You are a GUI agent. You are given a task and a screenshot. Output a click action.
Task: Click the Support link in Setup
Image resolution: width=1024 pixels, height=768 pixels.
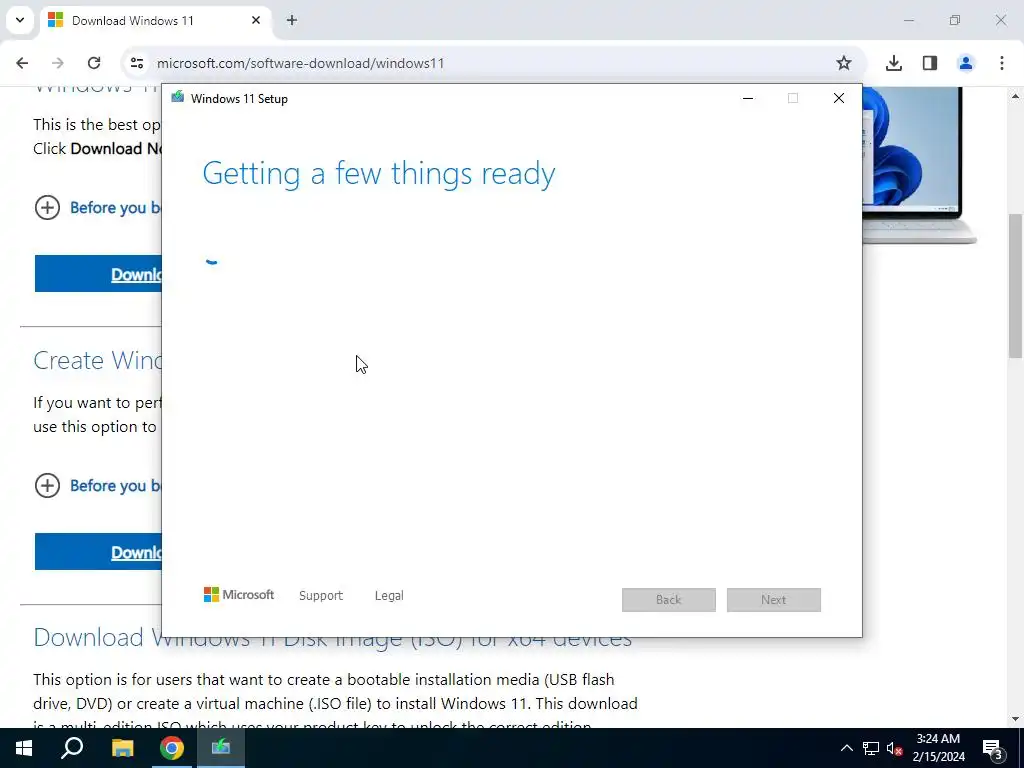click(321, 595)
